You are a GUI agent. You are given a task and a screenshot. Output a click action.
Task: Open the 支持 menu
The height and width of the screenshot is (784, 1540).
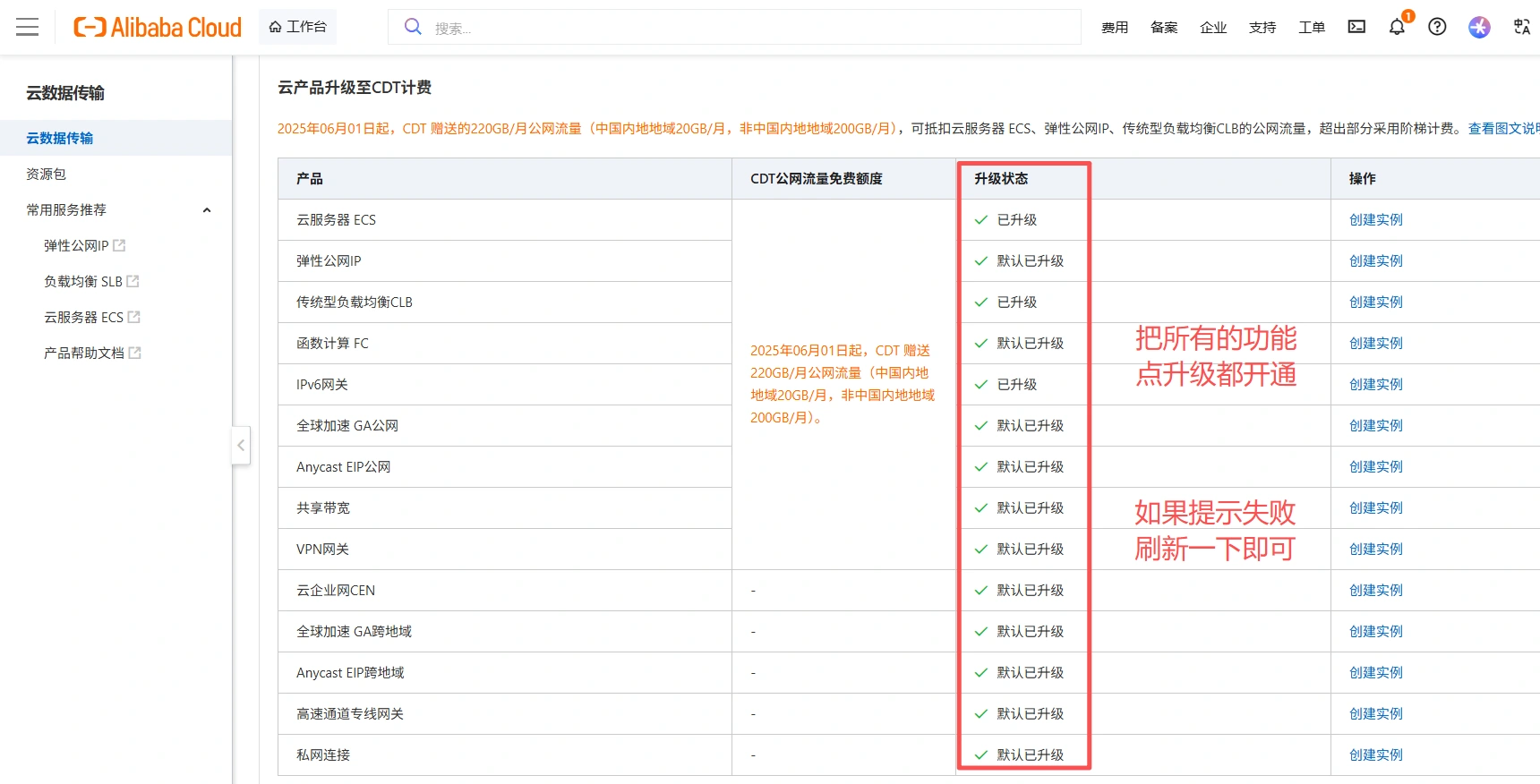1262,28
